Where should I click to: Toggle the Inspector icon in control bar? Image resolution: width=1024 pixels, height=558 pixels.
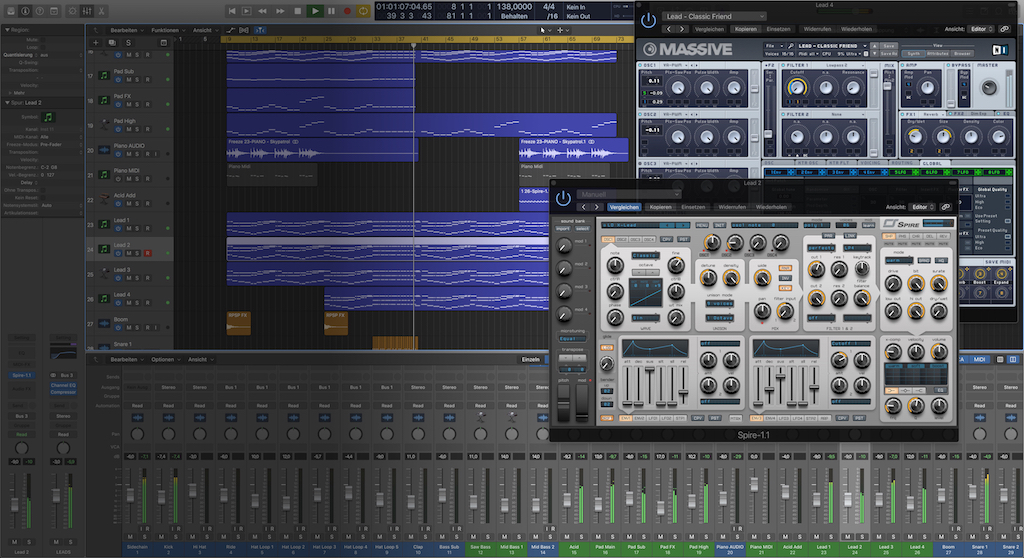(x=25, y=10)
